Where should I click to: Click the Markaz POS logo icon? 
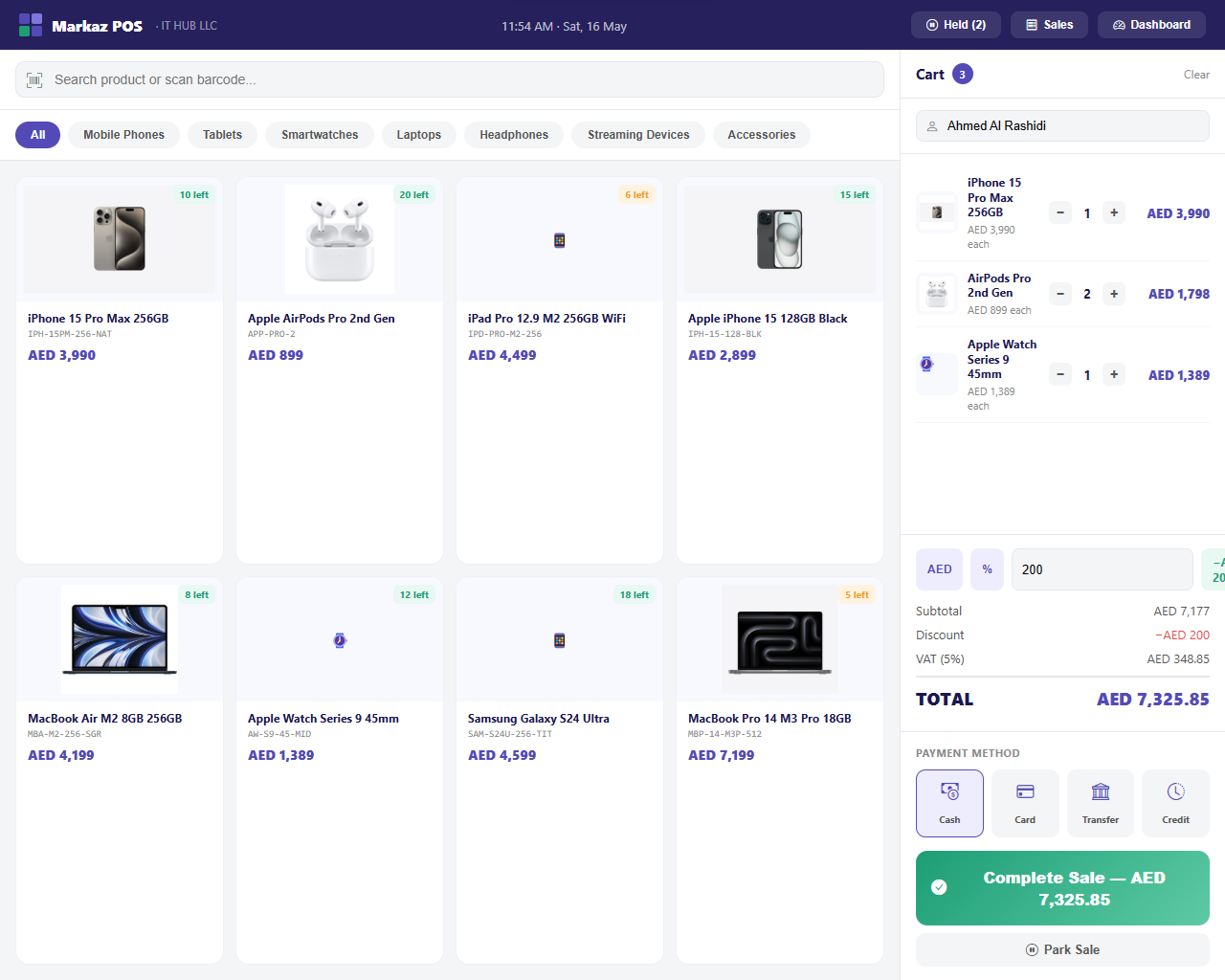tap(31, 25)
